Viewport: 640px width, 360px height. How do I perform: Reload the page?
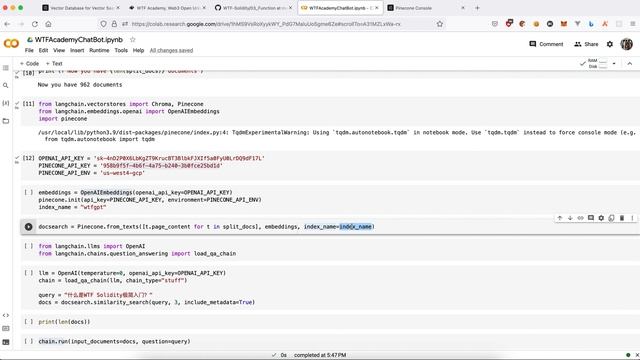(x=35, y=24)
